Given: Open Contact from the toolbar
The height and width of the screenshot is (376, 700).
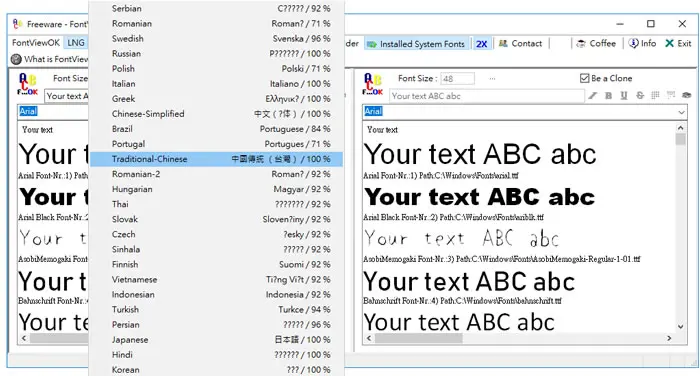Looking at the screenshot, I should click(x=520, y=43).
